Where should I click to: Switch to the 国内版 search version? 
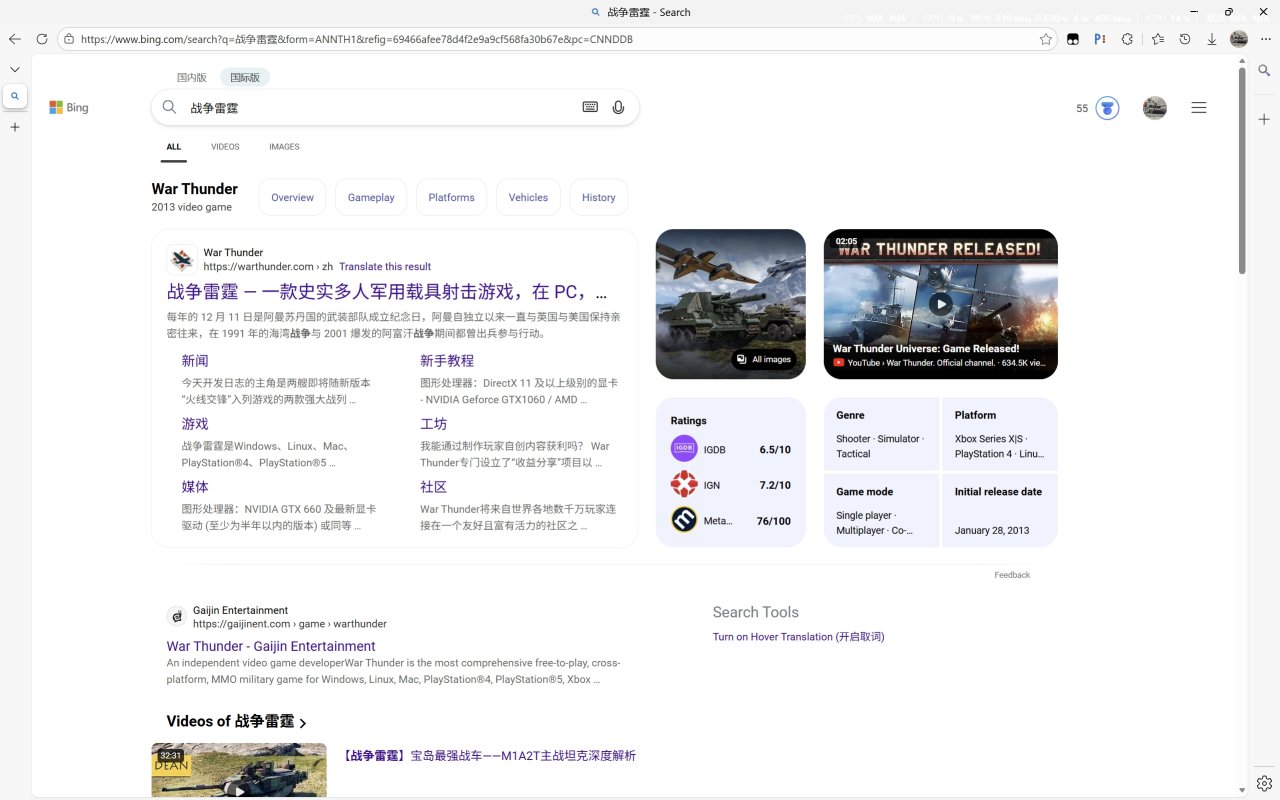pyautogui.click(x=191, y=78)
